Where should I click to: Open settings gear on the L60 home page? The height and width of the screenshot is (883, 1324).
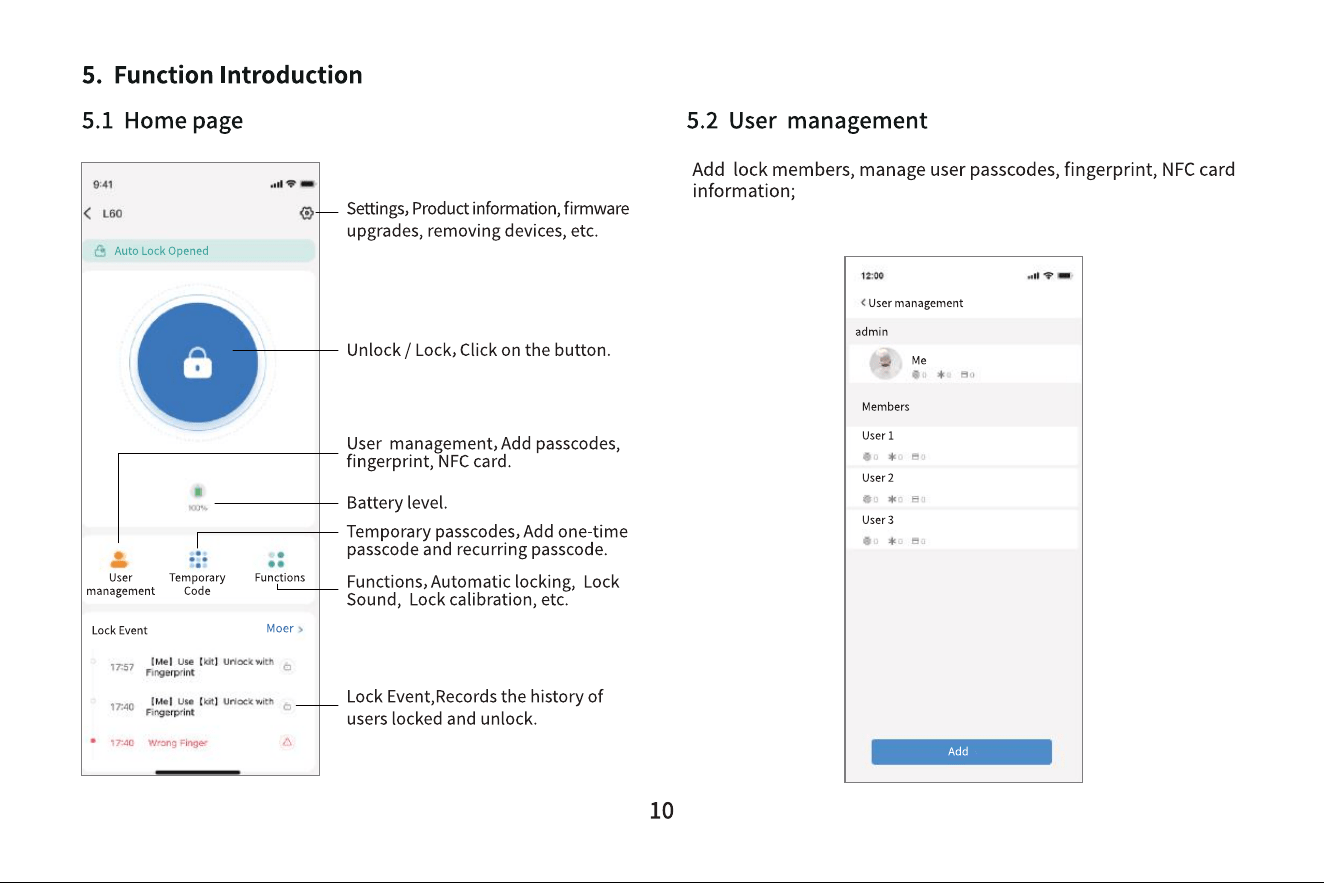click(307, 213)
